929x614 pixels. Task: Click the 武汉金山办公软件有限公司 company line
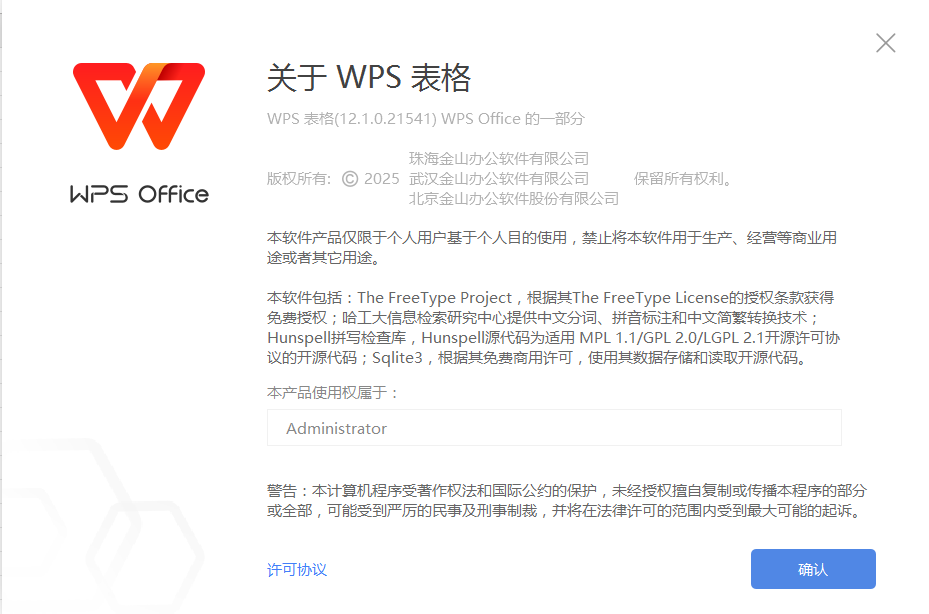pos(499,178)
